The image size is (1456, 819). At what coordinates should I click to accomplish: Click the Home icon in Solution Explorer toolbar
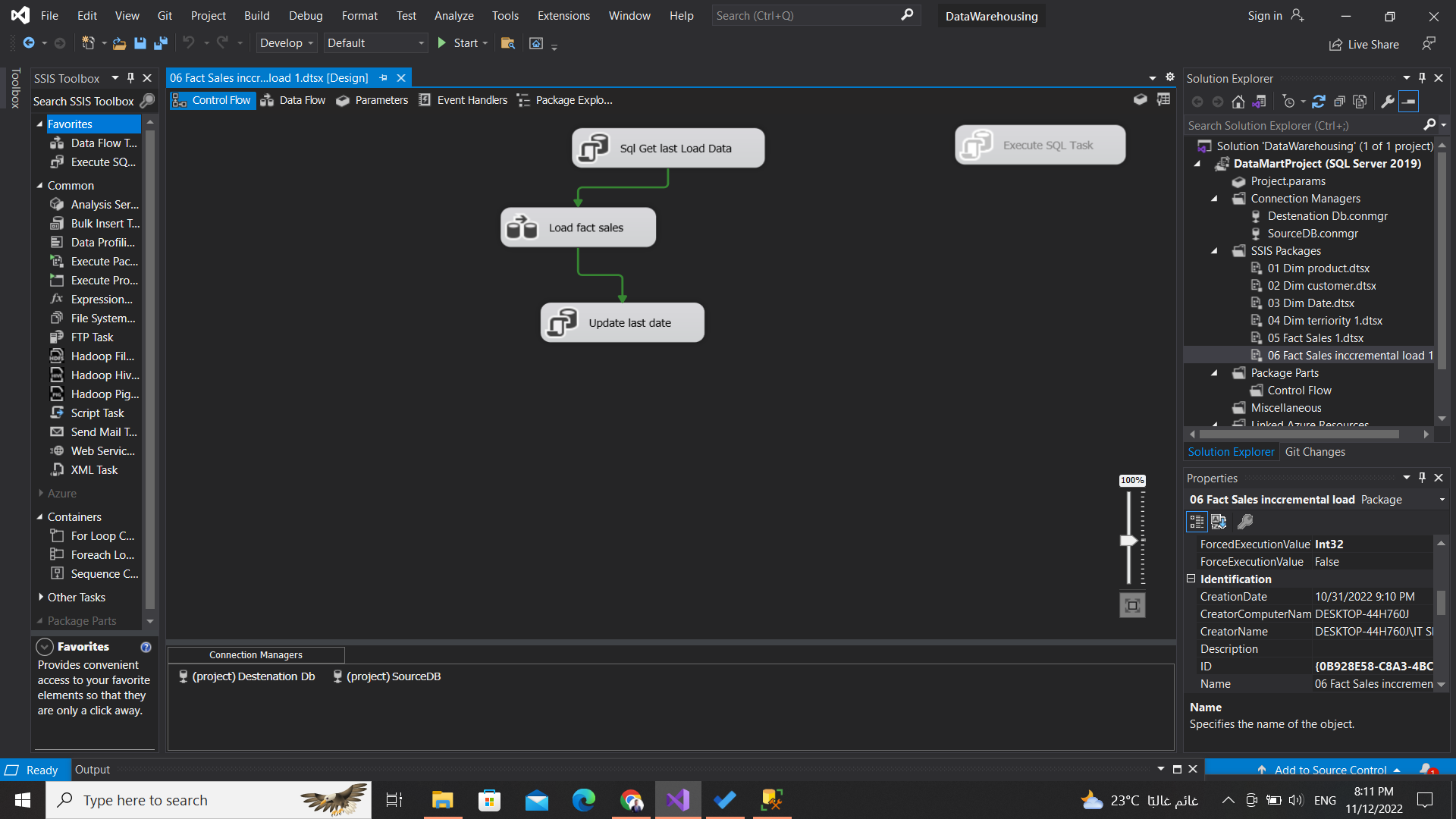(x=1240, y=101)
